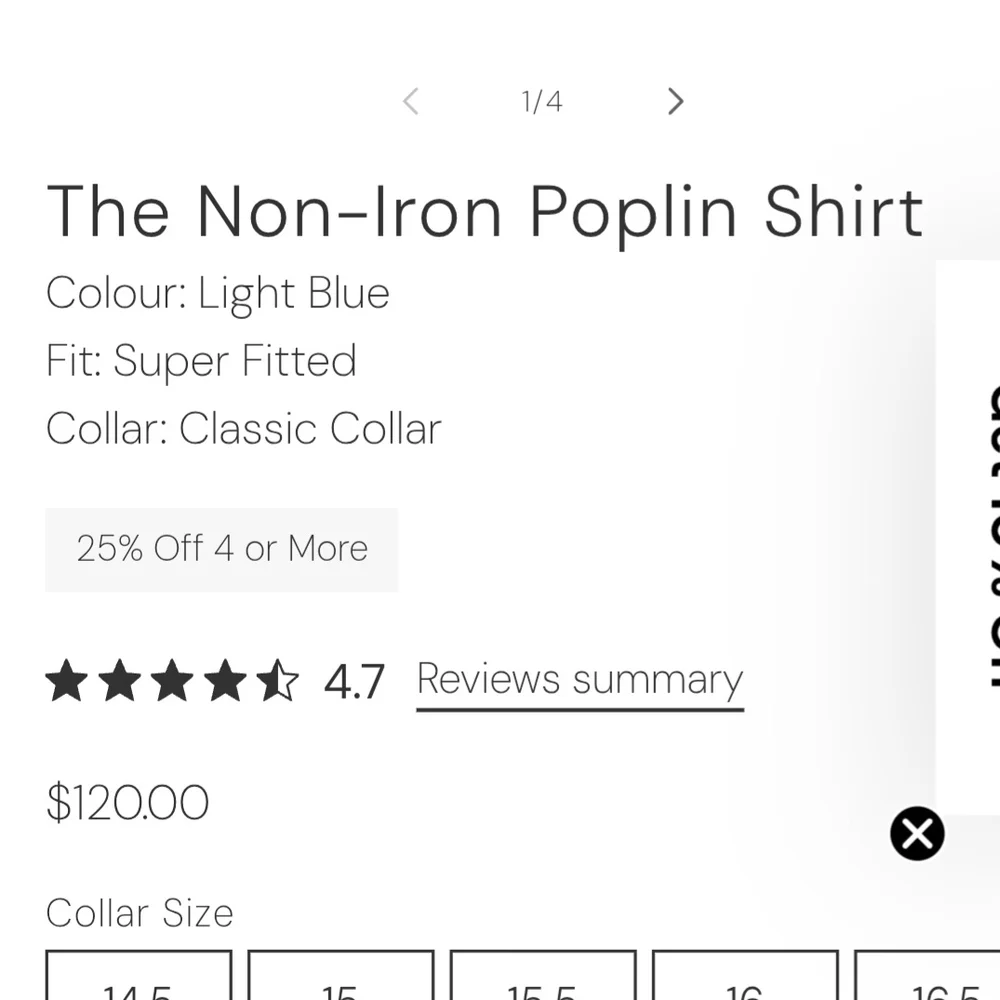This screenshot has width=1000, height=1000.
Task: Open the Reviews summary link
Action: 580,680
